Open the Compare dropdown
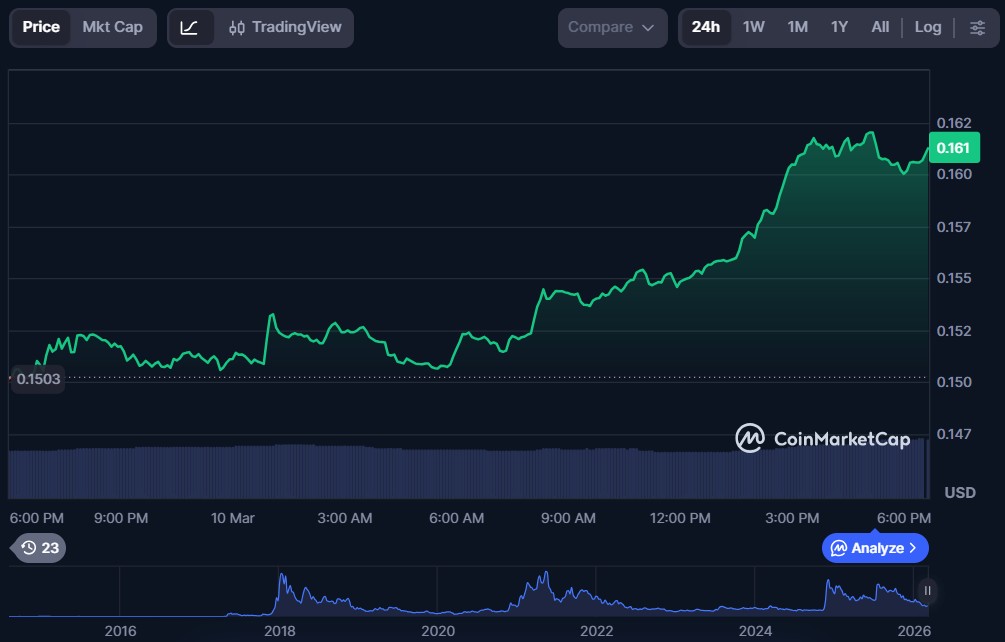The image size is (1005, 642). click(x=611, y=27)
